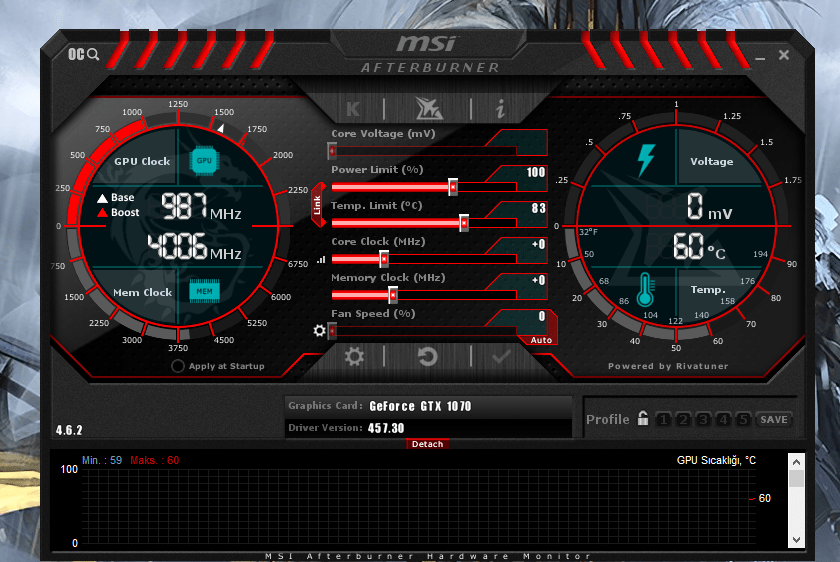Click the Min. : 59 reading
Image resolution: width=840 pixels, height=562 pixels.
pos(102,460)
